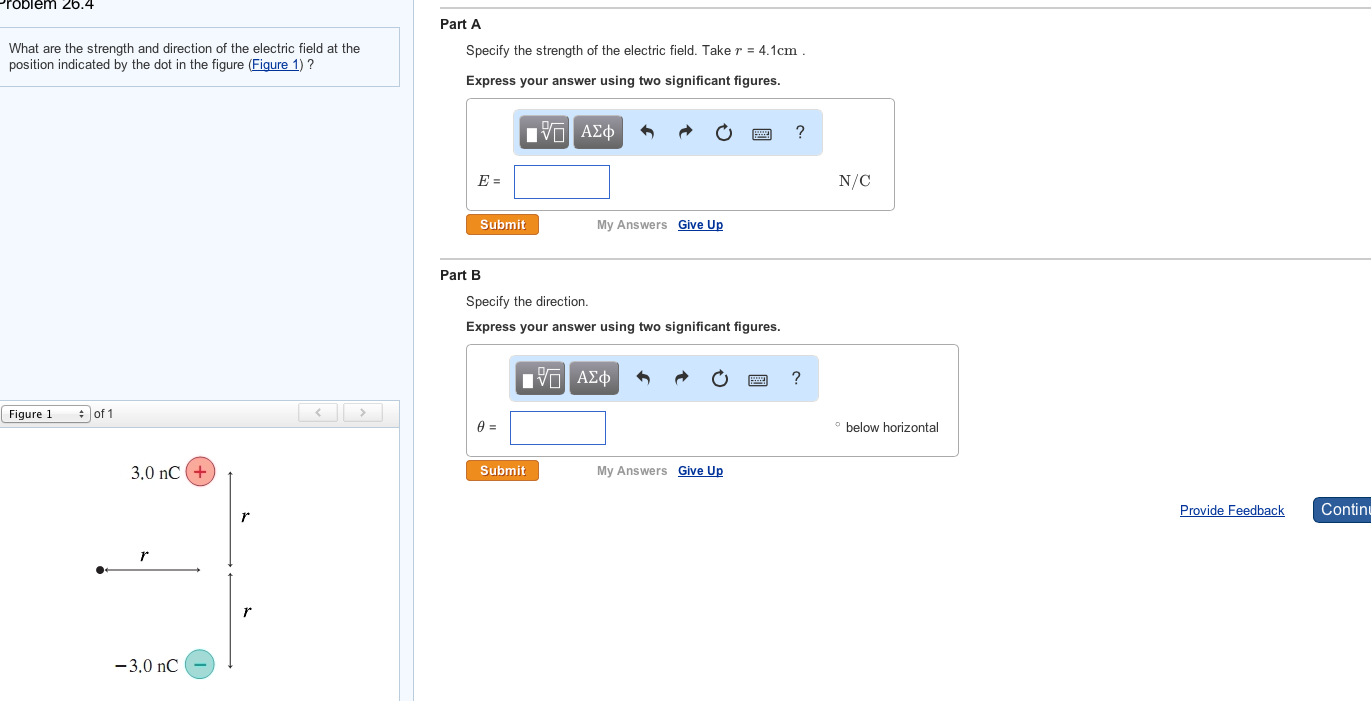1371x701 pixels.
Task: Go to the previous figure
Action: click(x=318, y=413)
